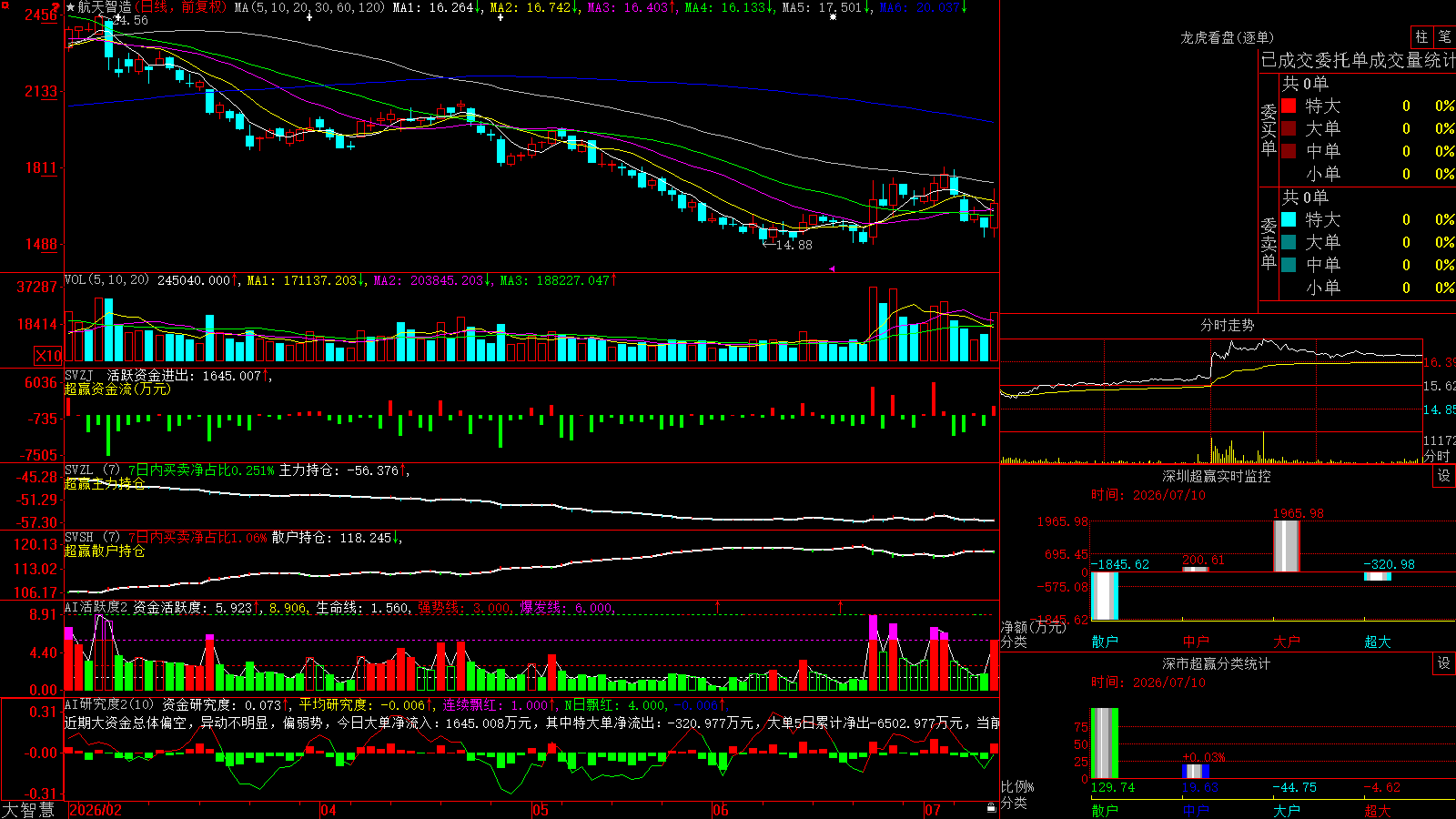
Task: Switch the 龙虎看盘 panel to 笔 mode
Action: [1445, 37]
